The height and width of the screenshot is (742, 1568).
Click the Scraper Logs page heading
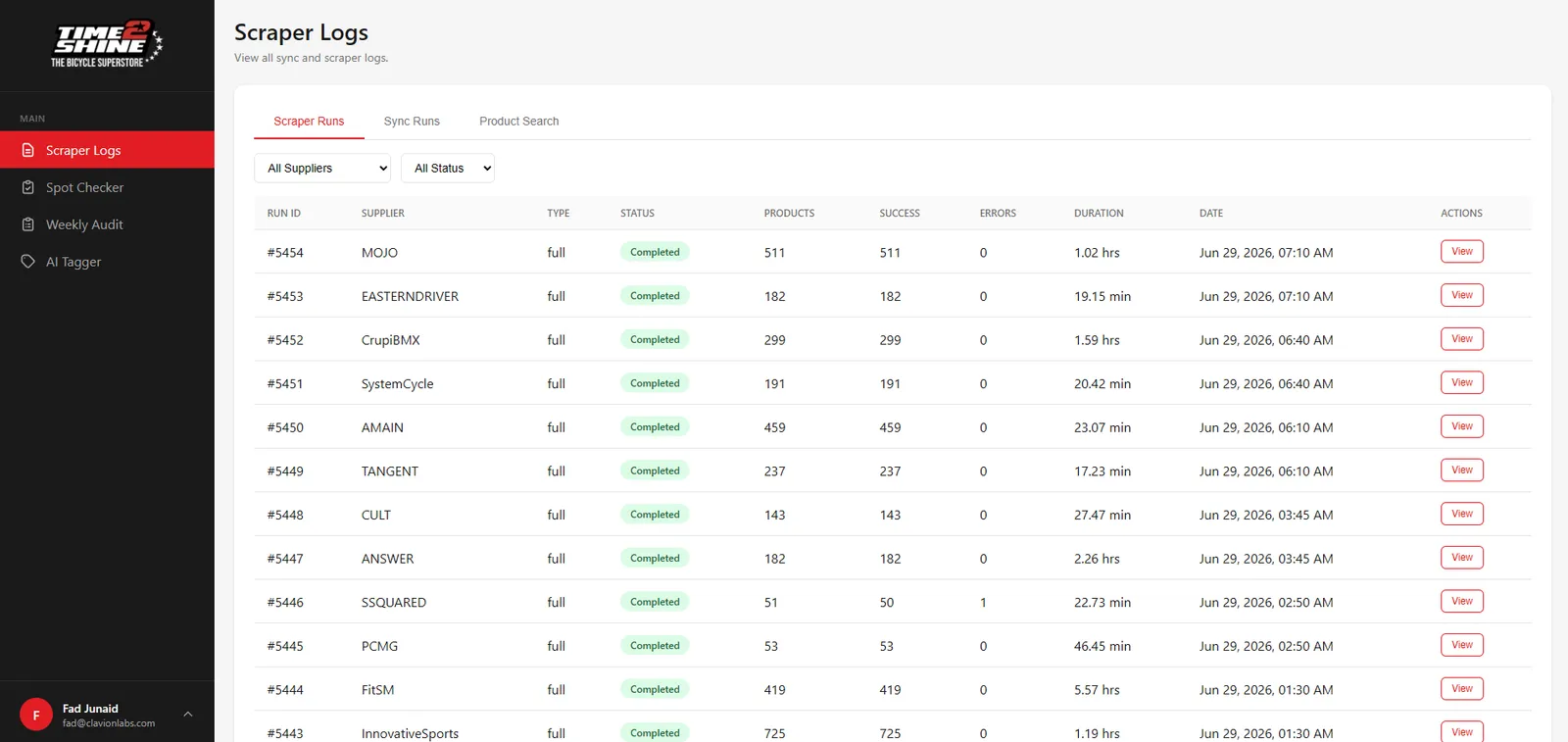tap(301, 32)
